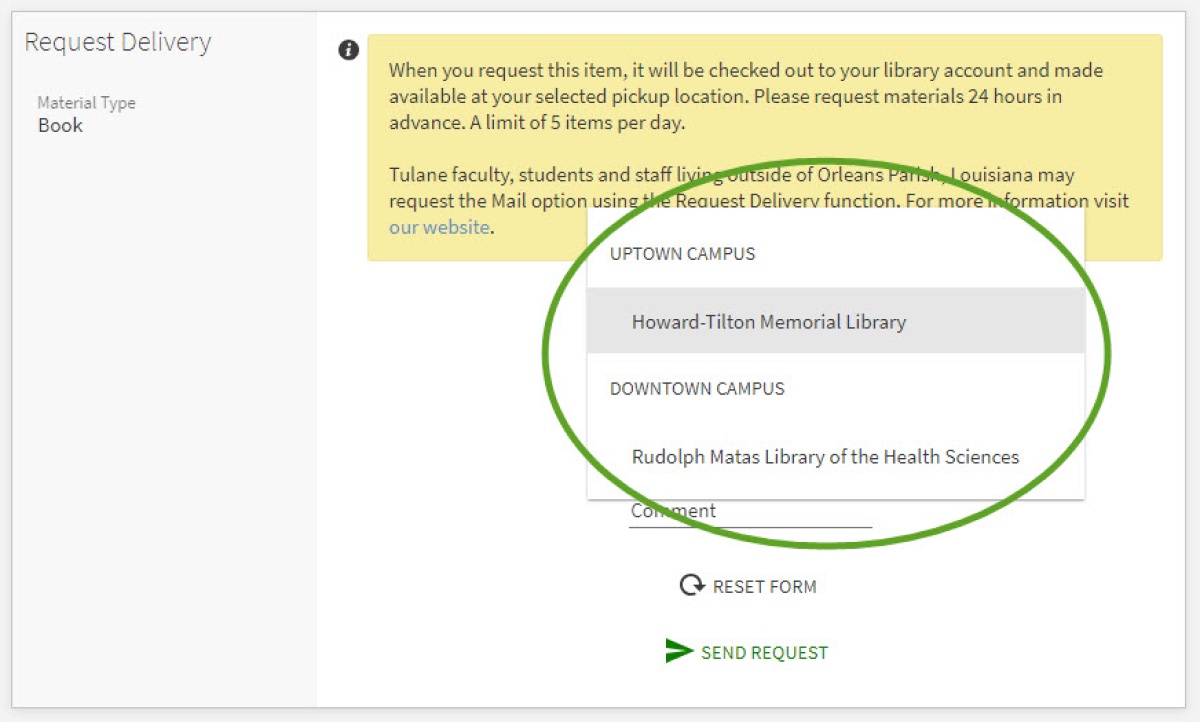1200x722 pixels.
Task: Click the Downtown Campus group header
Action: tap(697, 389)
